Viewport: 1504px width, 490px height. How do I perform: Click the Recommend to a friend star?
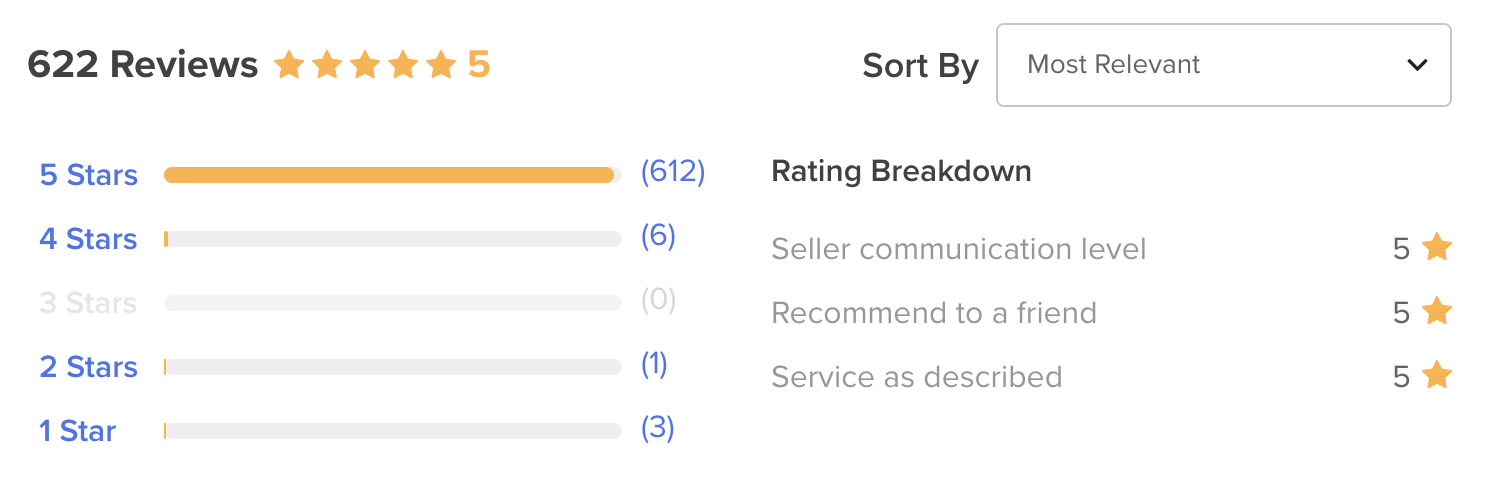coord(1437,312)
